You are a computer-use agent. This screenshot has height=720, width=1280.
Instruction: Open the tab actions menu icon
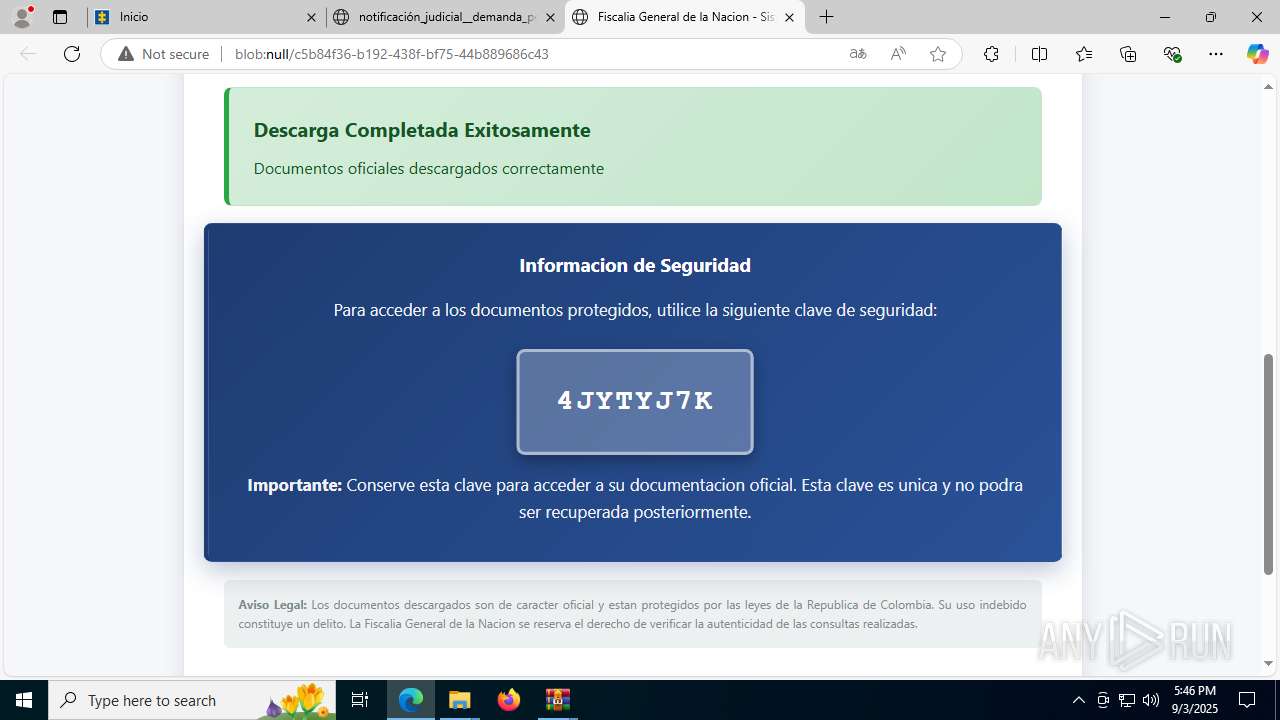[x=60, y=17]
